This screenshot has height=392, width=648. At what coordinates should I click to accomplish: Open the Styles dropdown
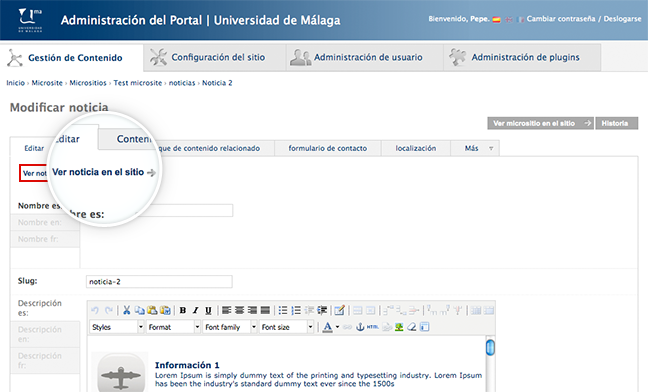(x=117, y=327)
